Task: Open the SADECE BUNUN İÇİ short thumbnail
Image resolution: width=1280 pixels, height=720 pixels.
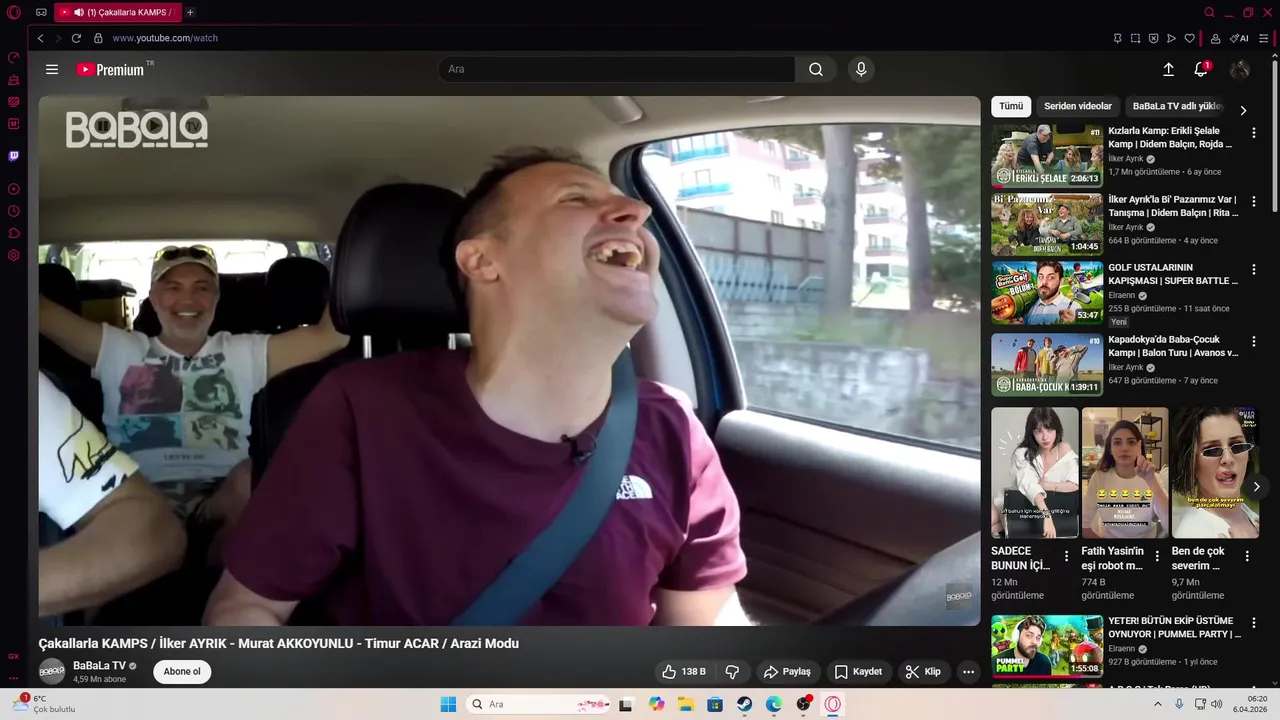Action: click(1035, 472)
